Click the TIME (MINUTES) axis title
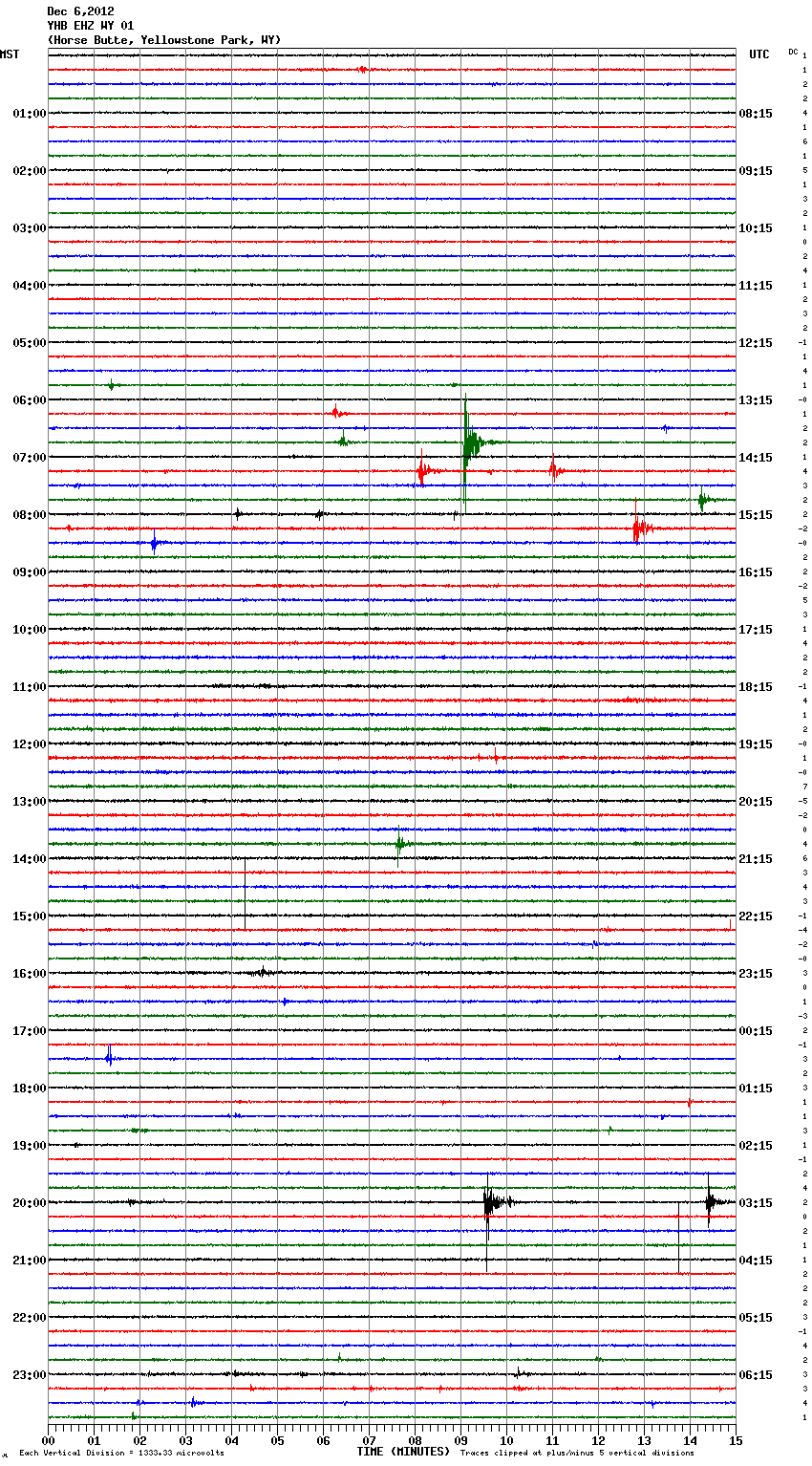Image resolution: width=812 pixels, height=1466 pixels. click(403, 1452)
